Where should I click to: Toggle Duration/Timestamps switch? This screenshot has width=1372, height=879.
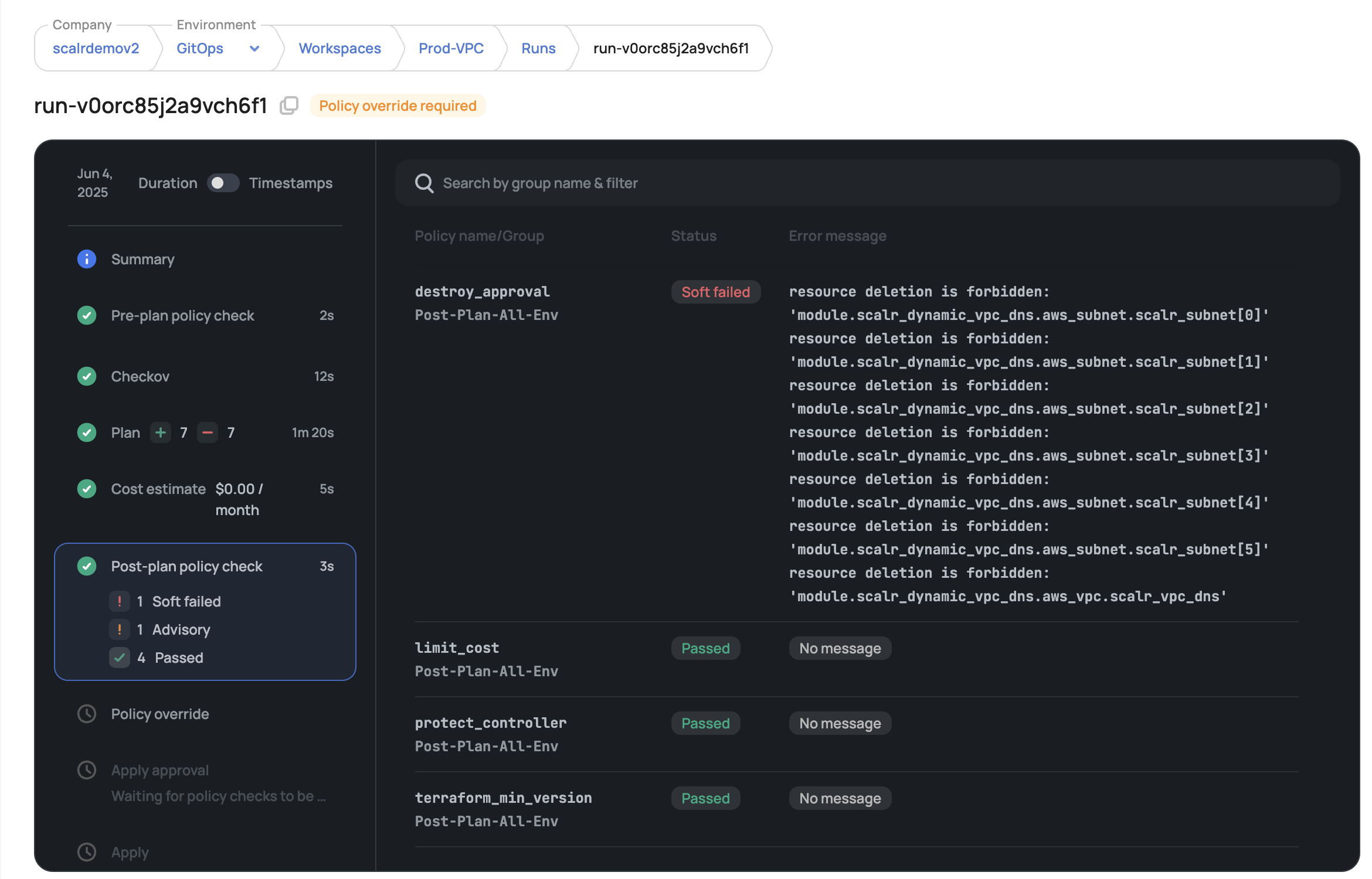point(223,183)
